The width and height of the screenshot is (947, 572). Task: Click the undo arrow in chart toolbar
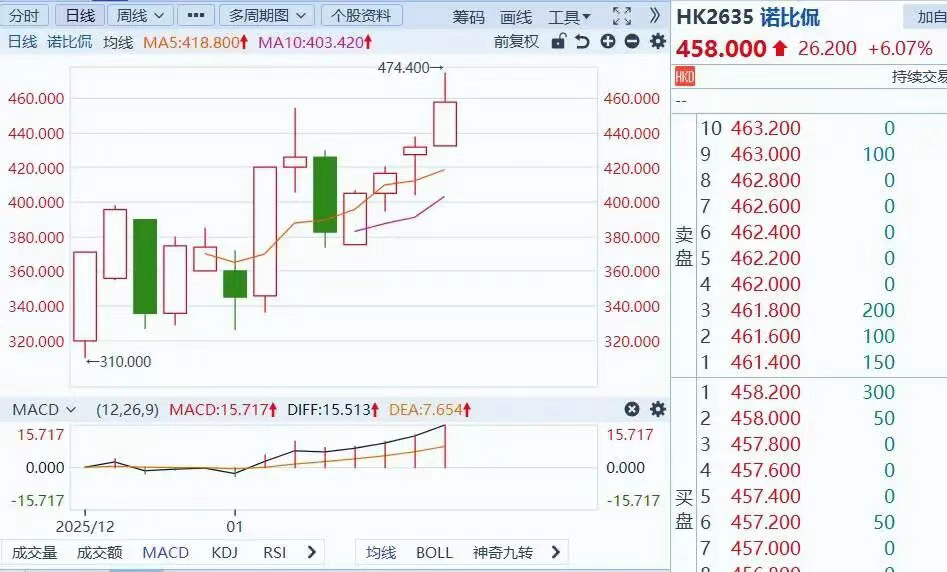pyautogui.click(x=584, y=41)
